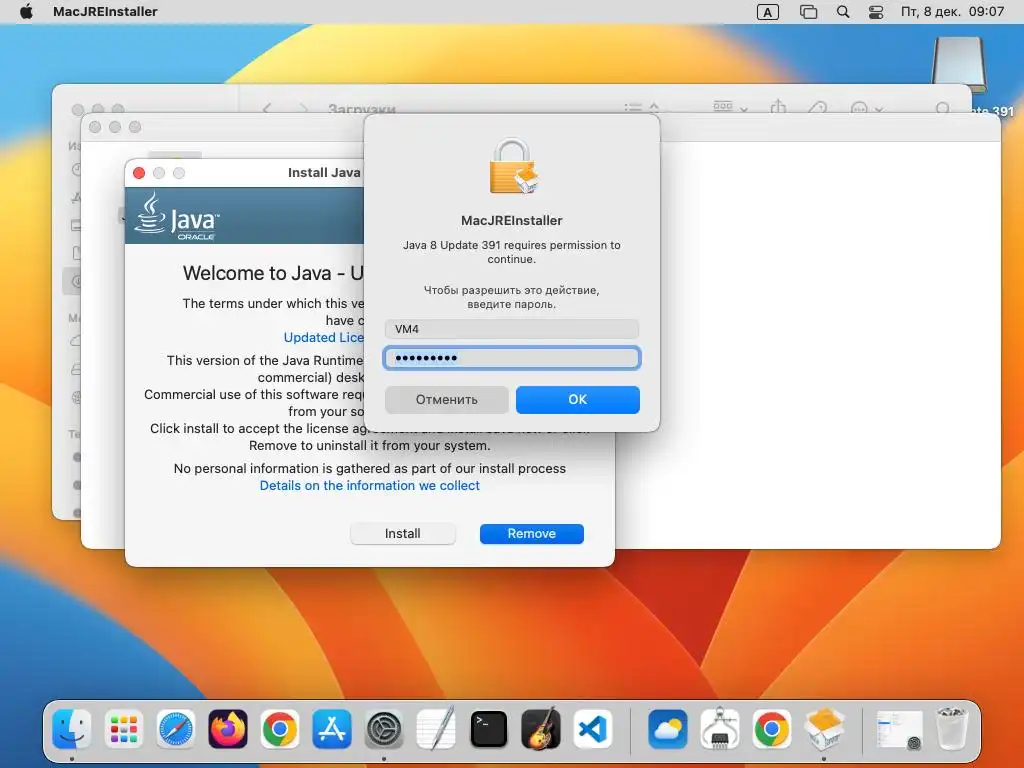Click the keyboard input source icon

coord(767,12)
